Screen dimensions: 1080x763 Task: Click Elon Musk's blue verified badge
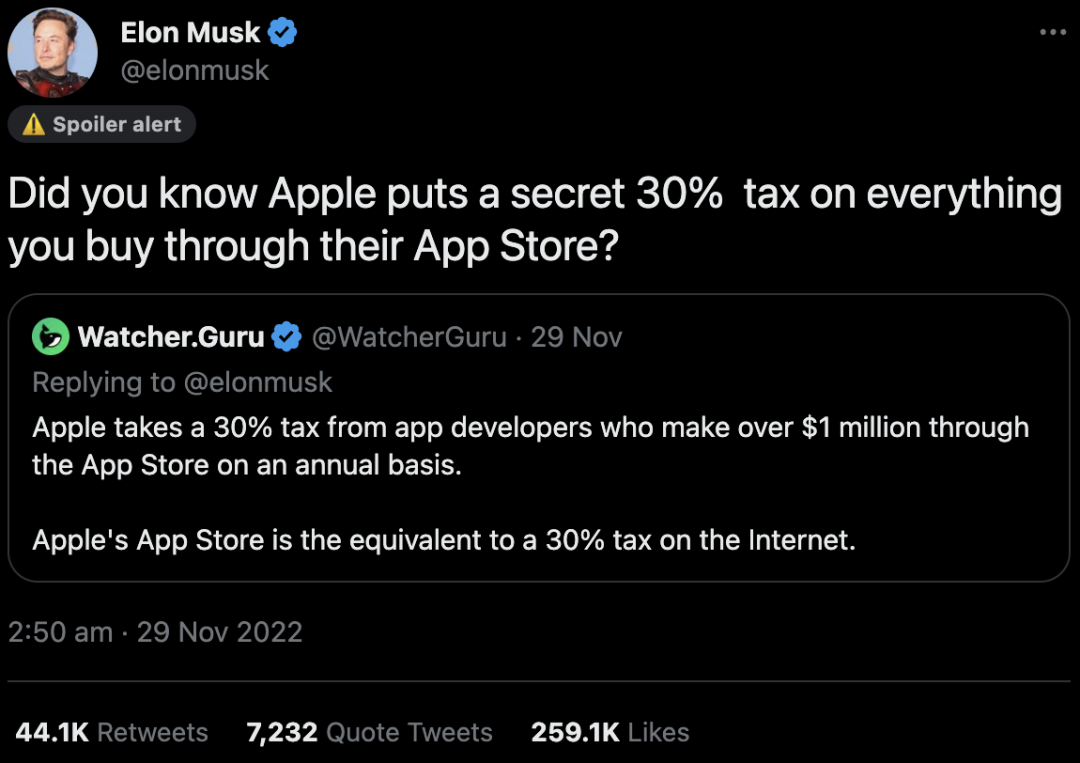[x=283, y=33]
